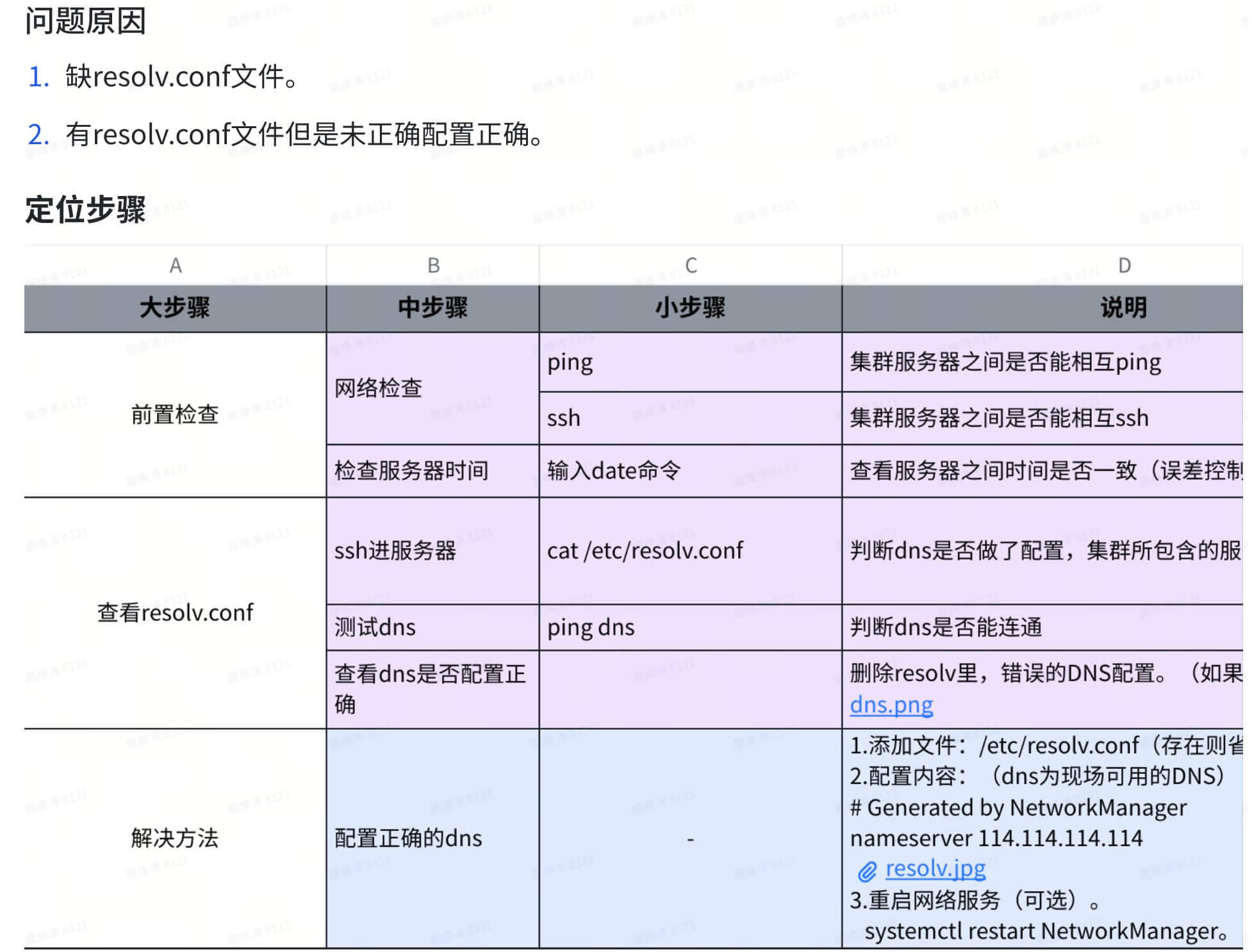
Task: Select column A header
Action: [175, 265]
